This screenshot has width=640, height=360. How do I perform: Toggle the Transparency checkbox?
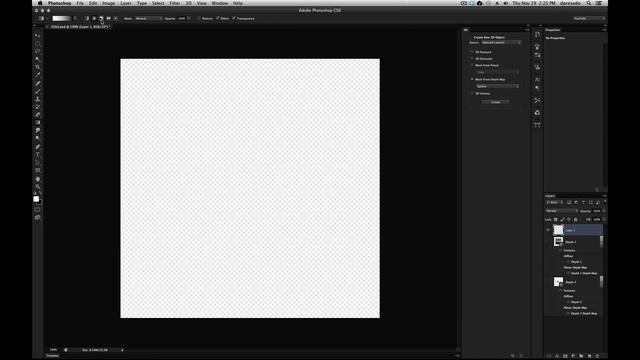(x=234, y=18)
